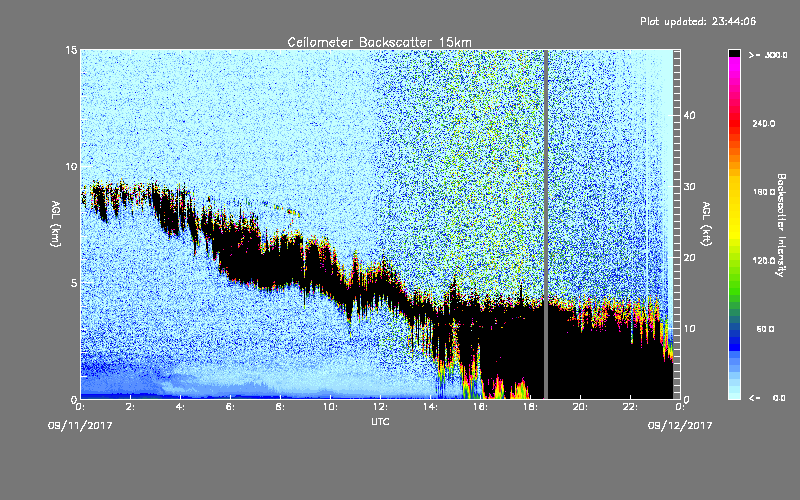Click the 30 tick label on kft axis
Image resolution: width=800 pixels, height=500 pixels.
coord(689,186)
